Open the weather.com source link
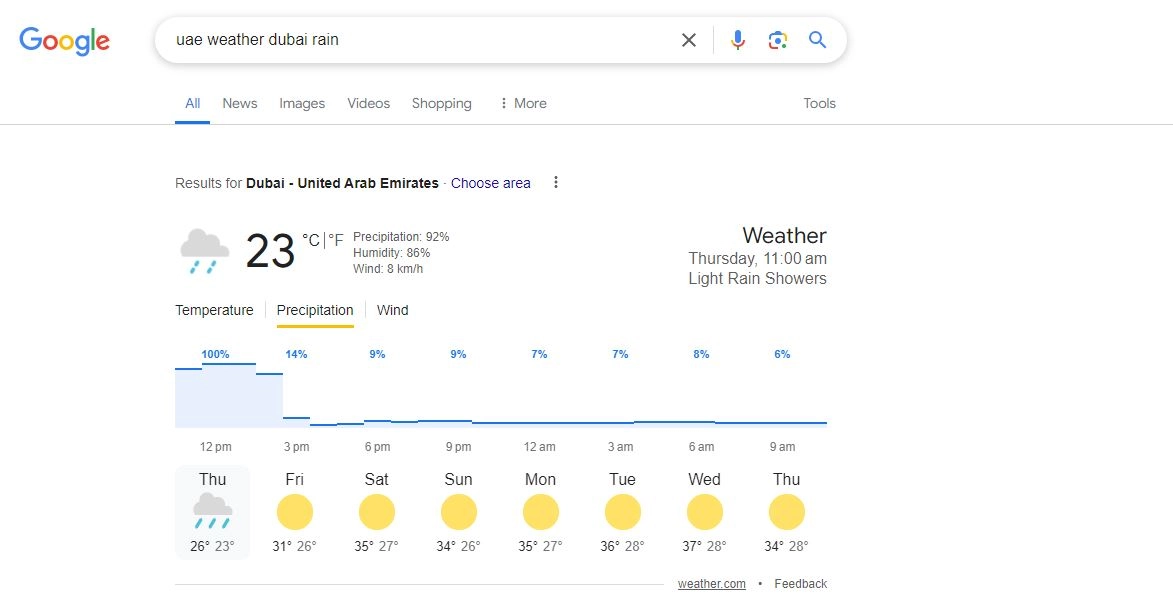1173x612 pixels. 711,584
